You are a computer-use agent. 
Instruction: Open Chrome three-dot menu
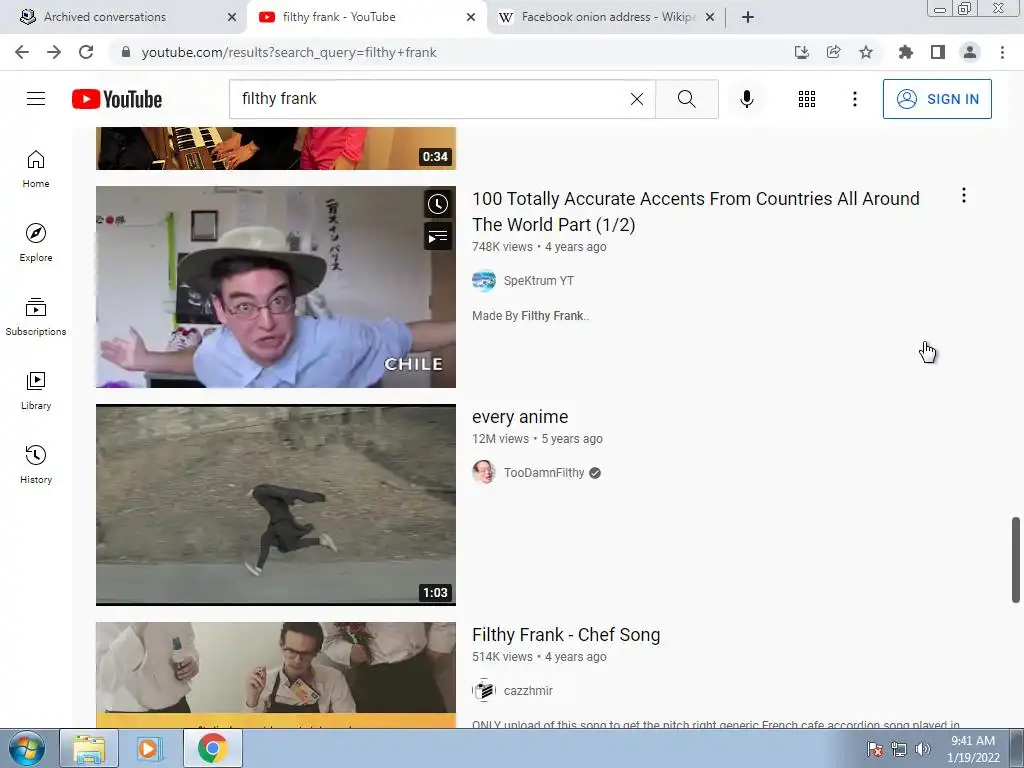coord(1002,52)
